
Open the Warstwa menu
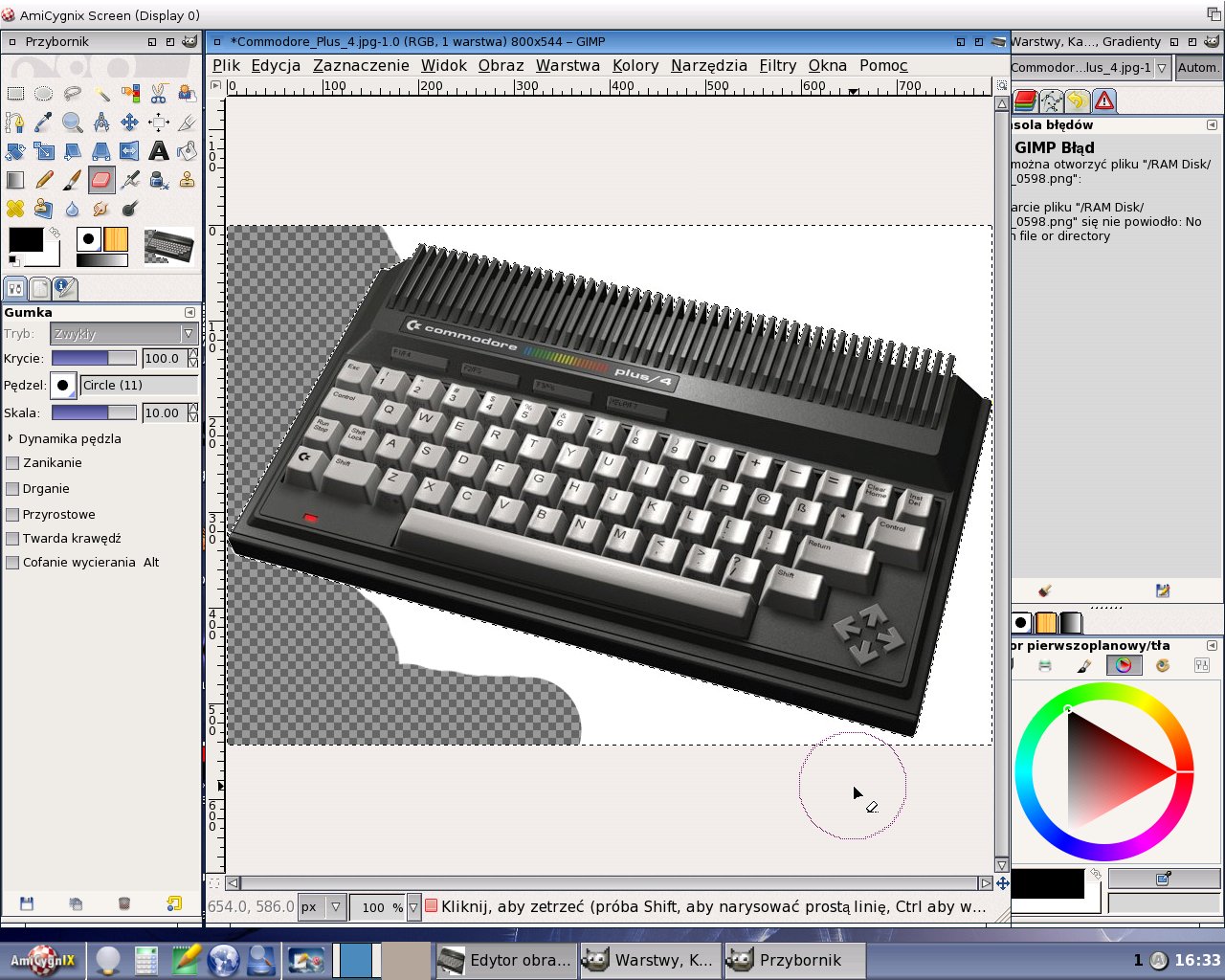(x=568, y=65)
